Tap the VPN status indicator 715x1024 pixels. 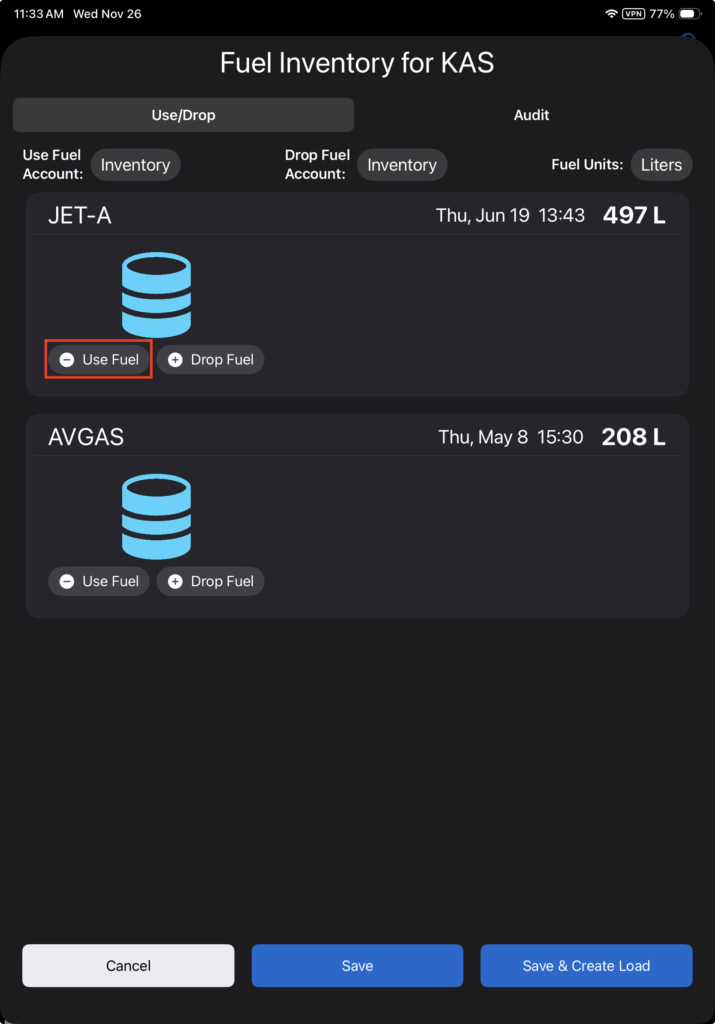click(x=633, y=14)
